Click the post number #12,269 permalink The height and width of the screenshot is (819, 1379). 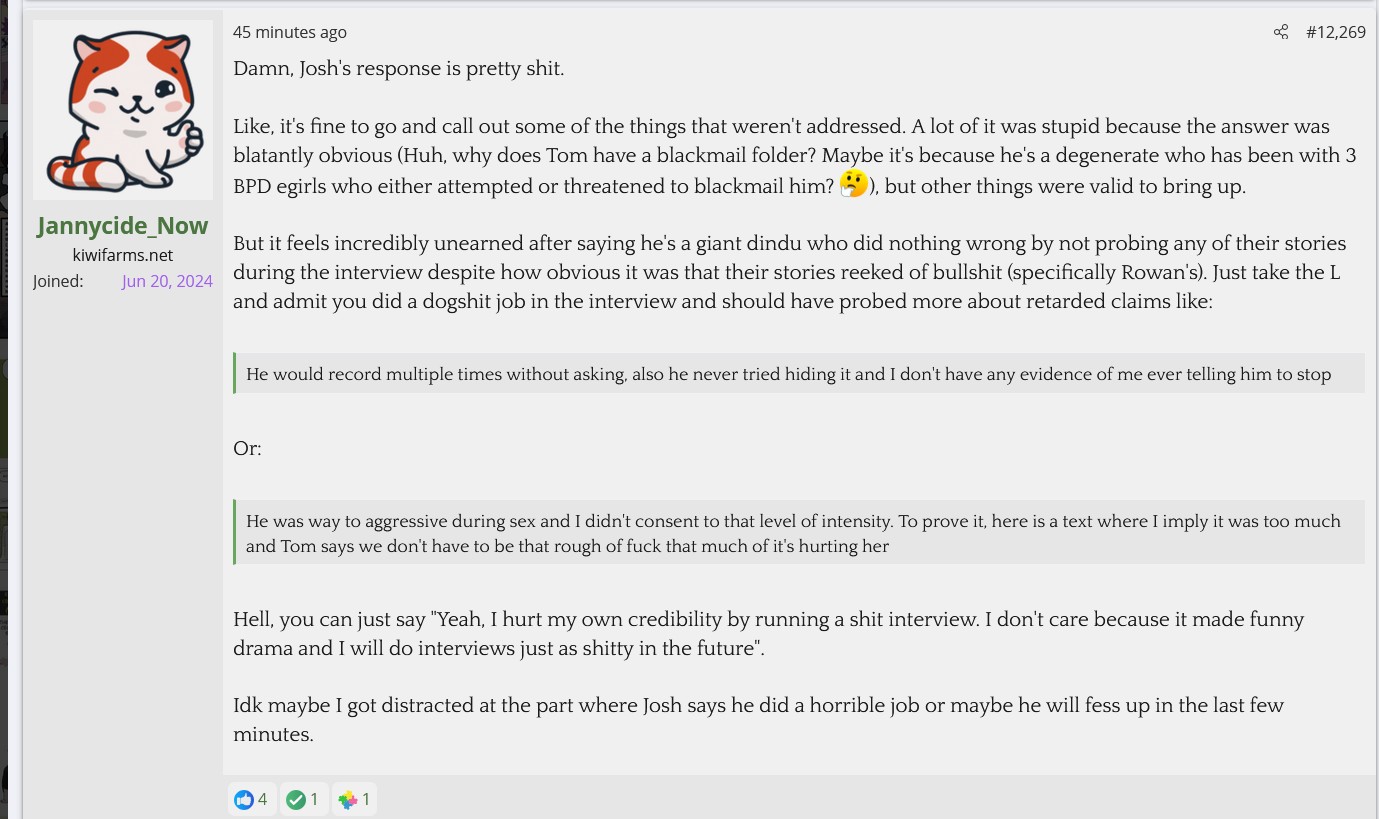[x=1335, y=32]
